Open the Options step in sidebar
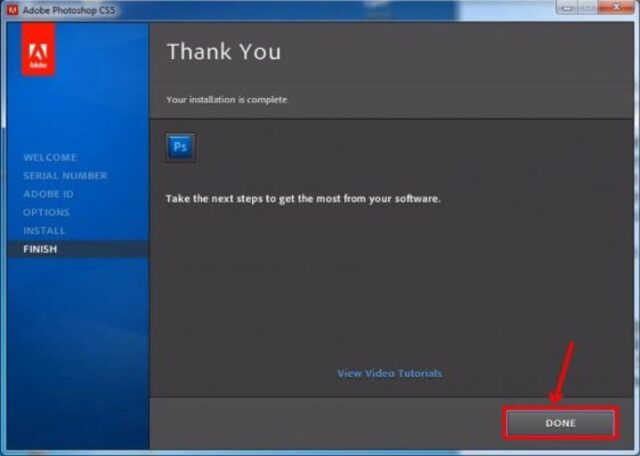The width and height of the screenshot is (640, 456). (46, 212)
